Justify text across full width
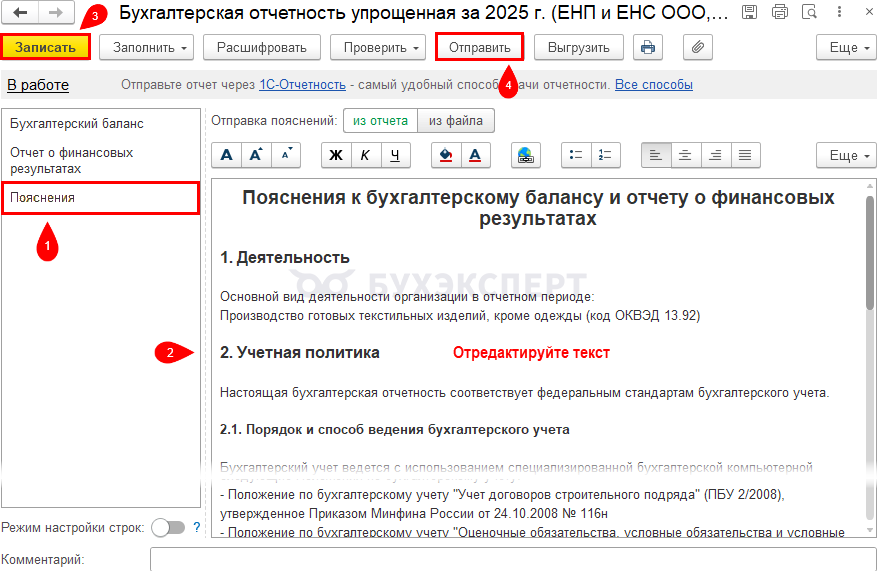877x571 pixels. pyautogui.click(x=745, y=155)
